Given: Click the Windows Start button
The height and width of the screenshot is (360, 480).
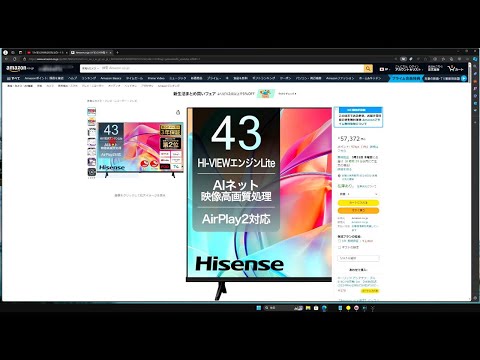Looking at the screenshot, I should coord(258,308).
